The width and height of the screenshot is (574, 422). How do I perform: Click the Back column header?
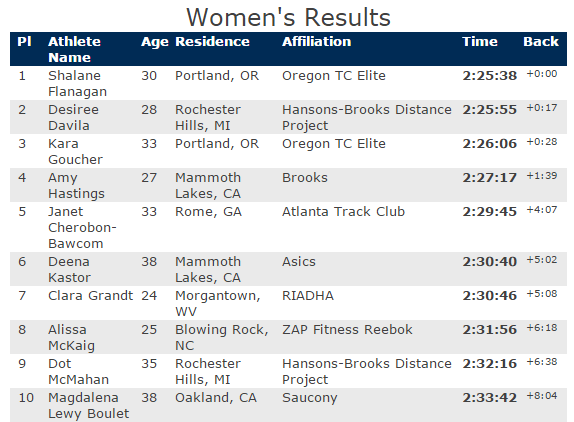pyautogui.click(x=541, y=41)
